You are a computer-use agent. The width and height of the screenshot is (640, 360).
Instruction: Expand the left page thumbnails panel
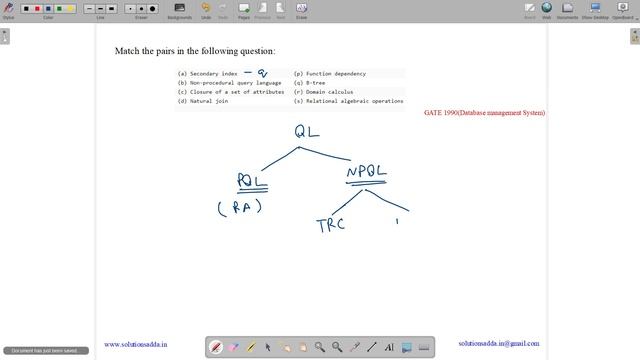pyautogui.click(x=4, y=36)
